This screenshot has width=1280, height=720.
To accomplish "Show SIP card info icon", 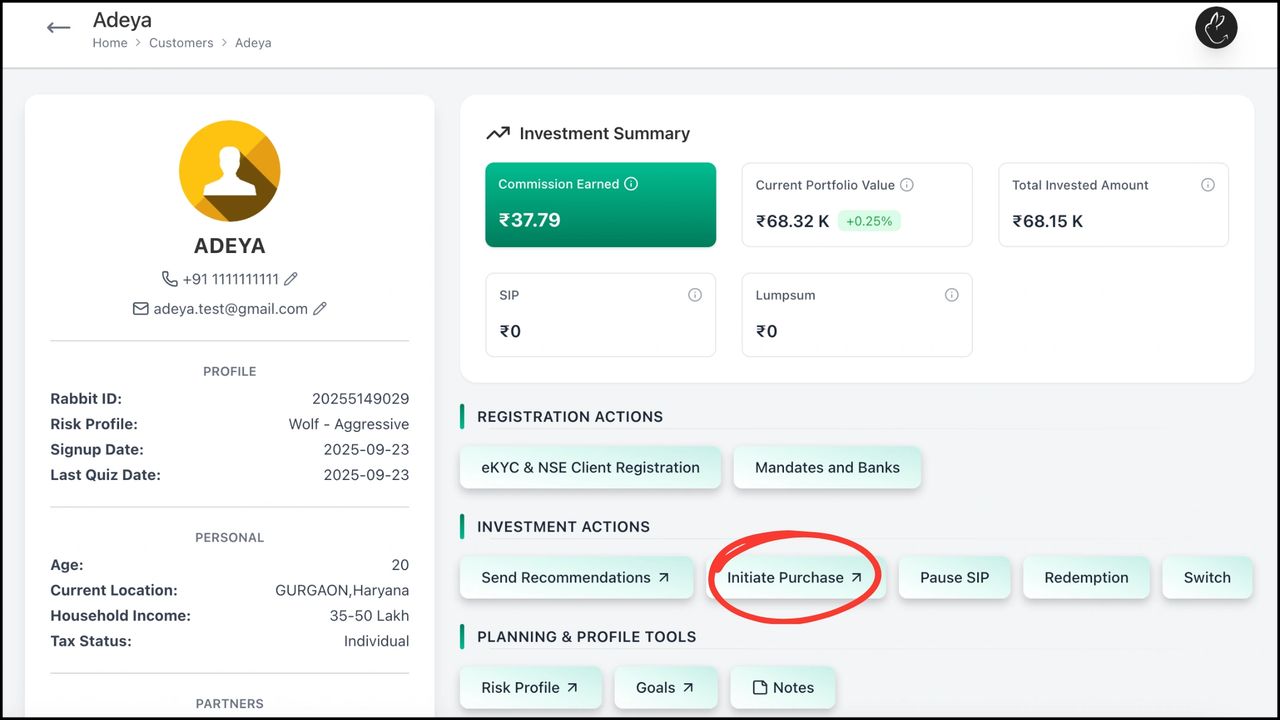I will [x=695, y=295].
